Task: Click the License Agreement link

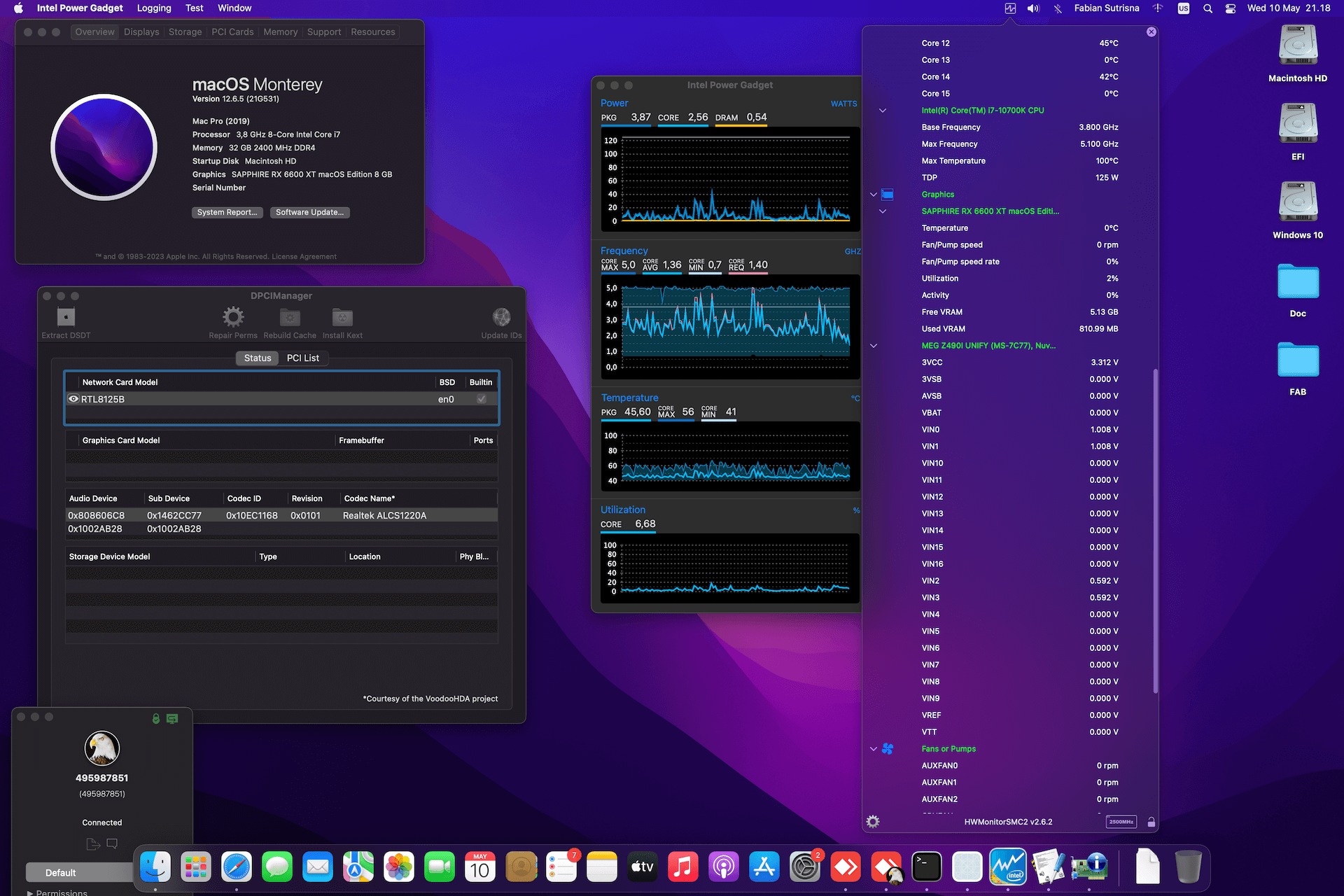Action: [x=304, y=257]
